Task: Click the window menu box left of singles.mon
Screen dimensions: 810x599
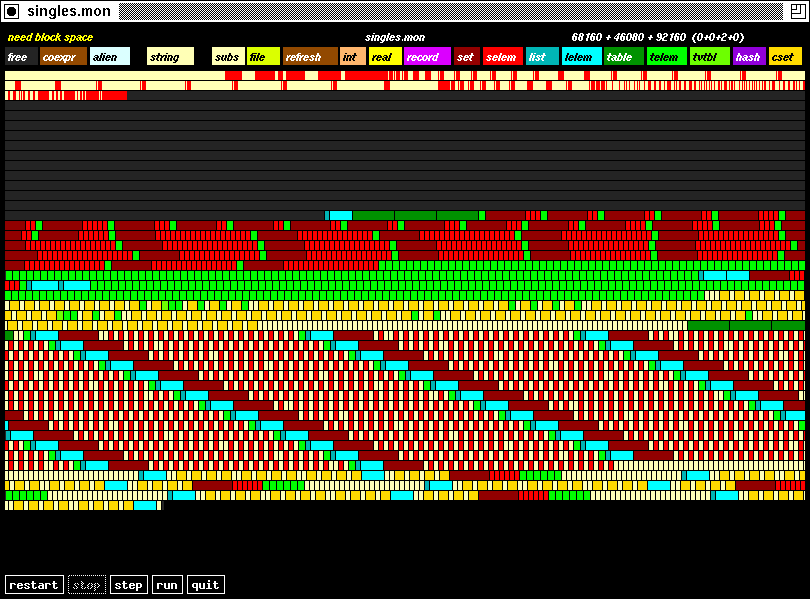Action: point(12,11)
